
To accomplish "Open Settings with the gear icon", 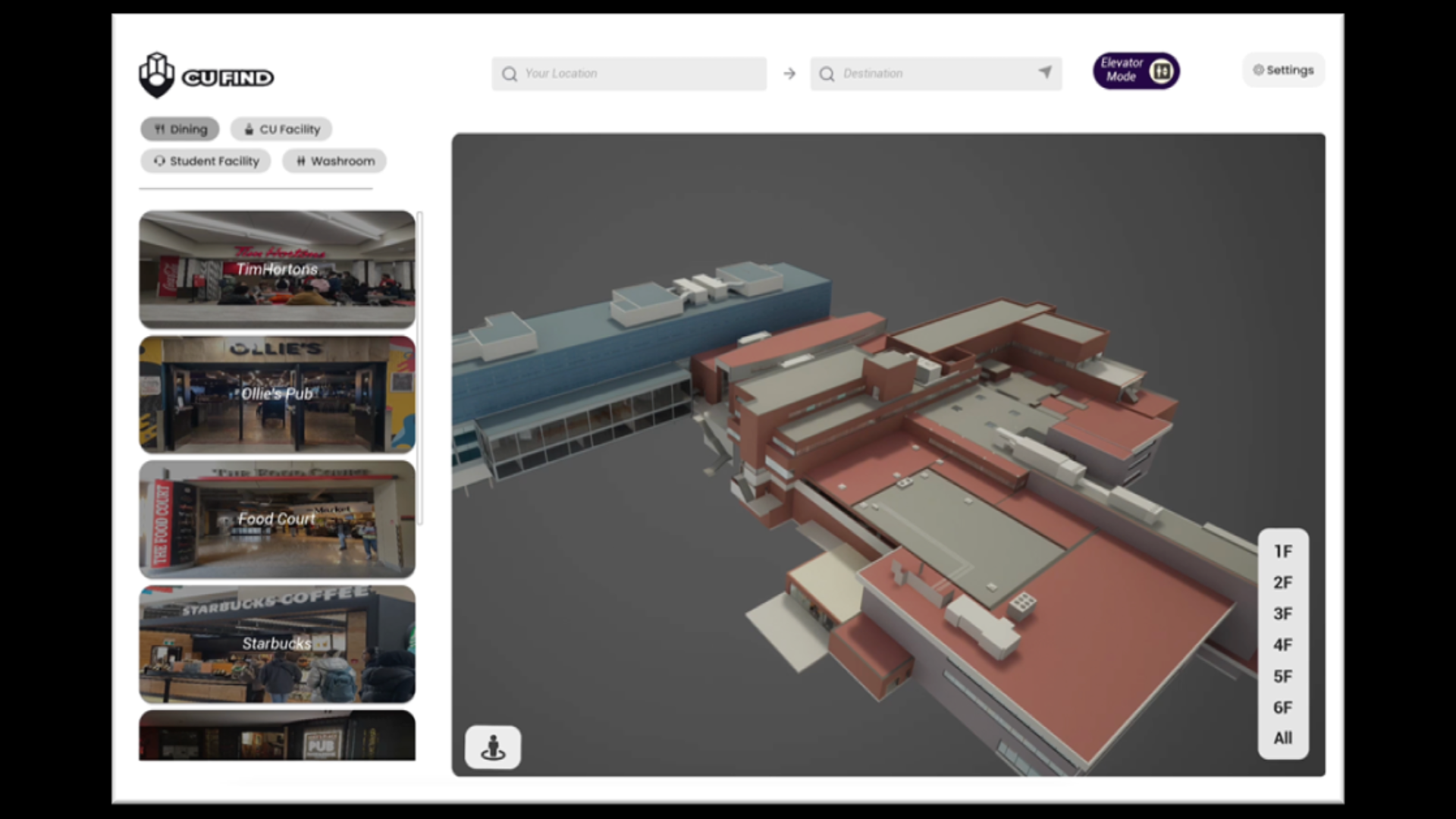I will (x=1259, y=70).
